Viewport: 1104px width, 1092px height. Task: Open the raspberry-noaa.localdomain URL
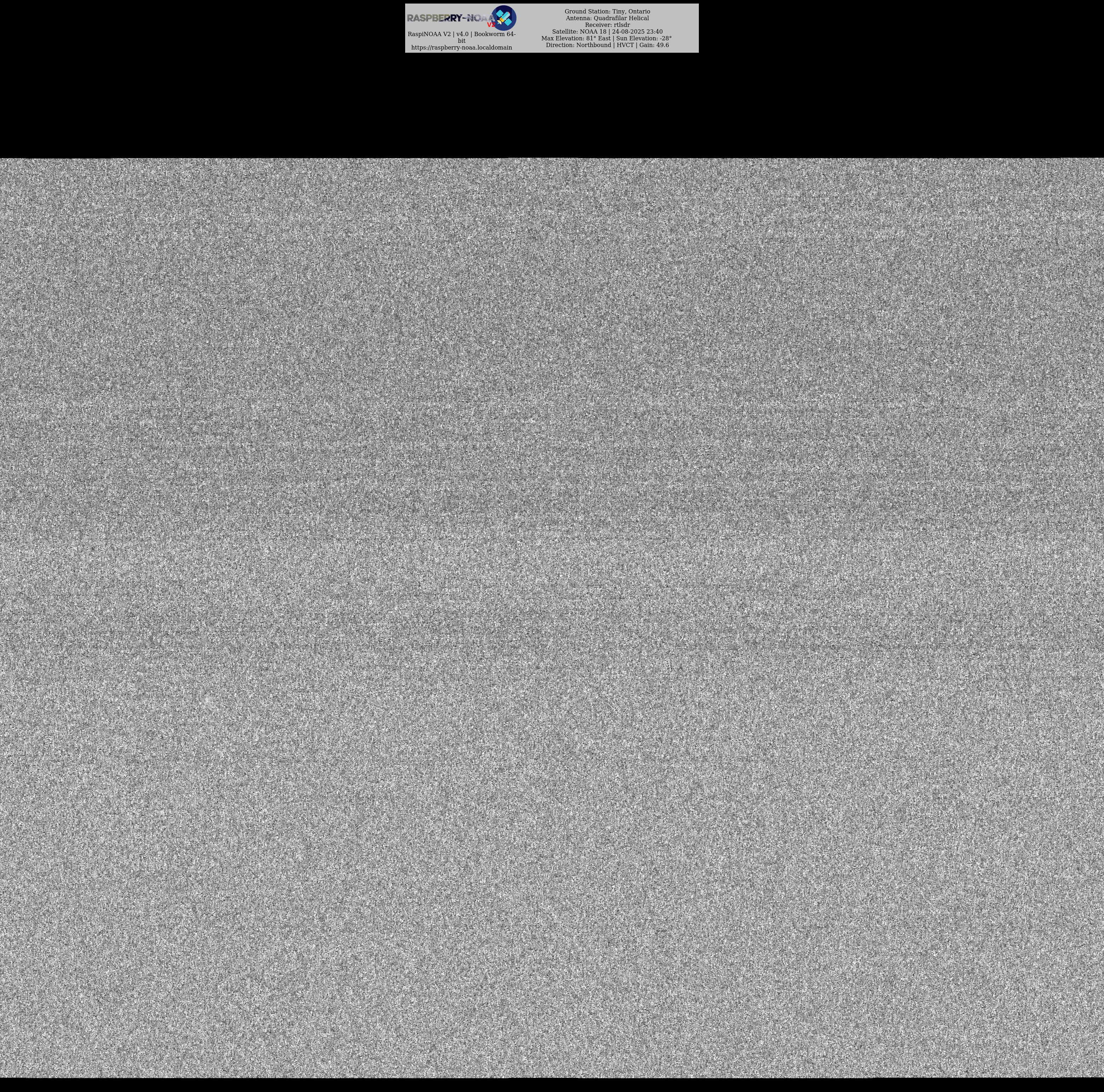tap(461, 47)
